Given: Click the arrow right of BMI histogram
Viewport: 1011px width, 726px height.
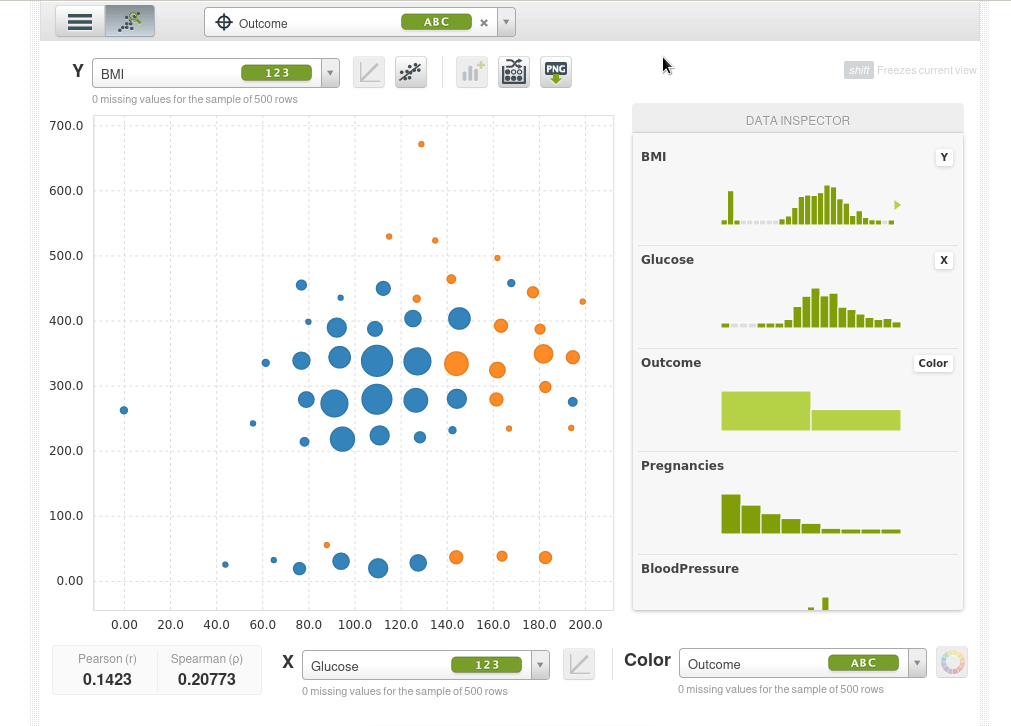Looking at the screenshot, I should (897, 205).
